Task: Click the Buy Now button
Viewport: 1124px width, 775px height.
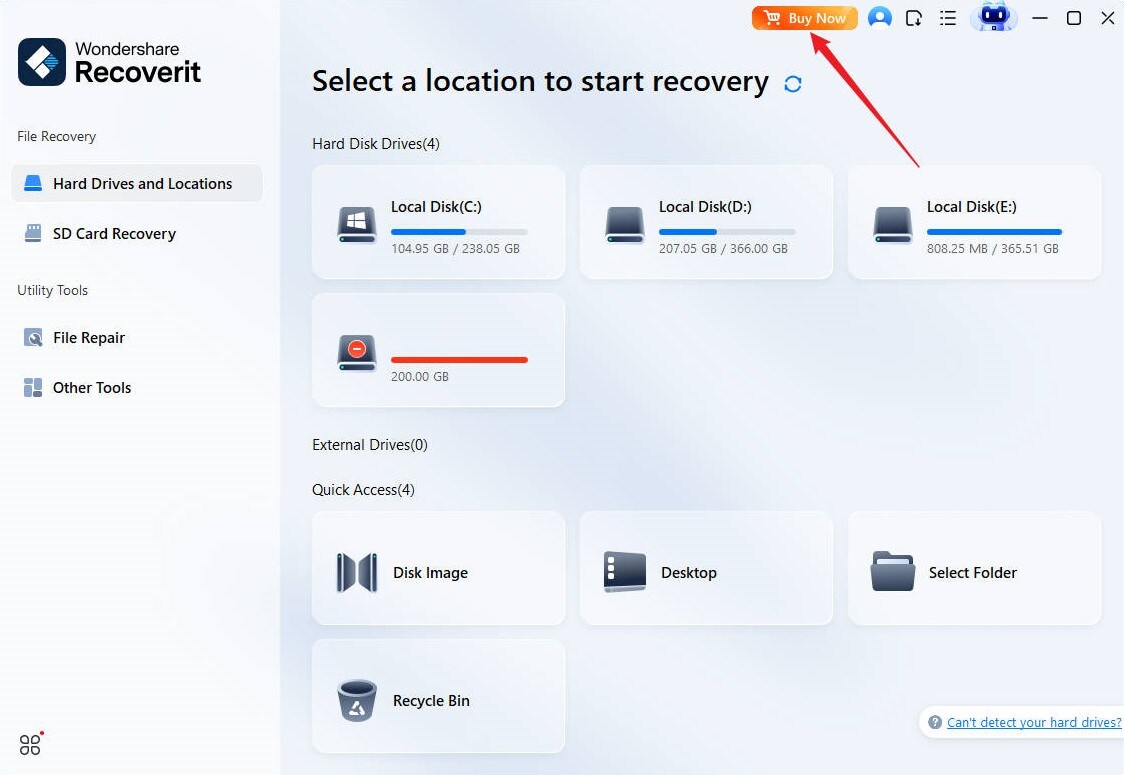Action: (804, 17)
